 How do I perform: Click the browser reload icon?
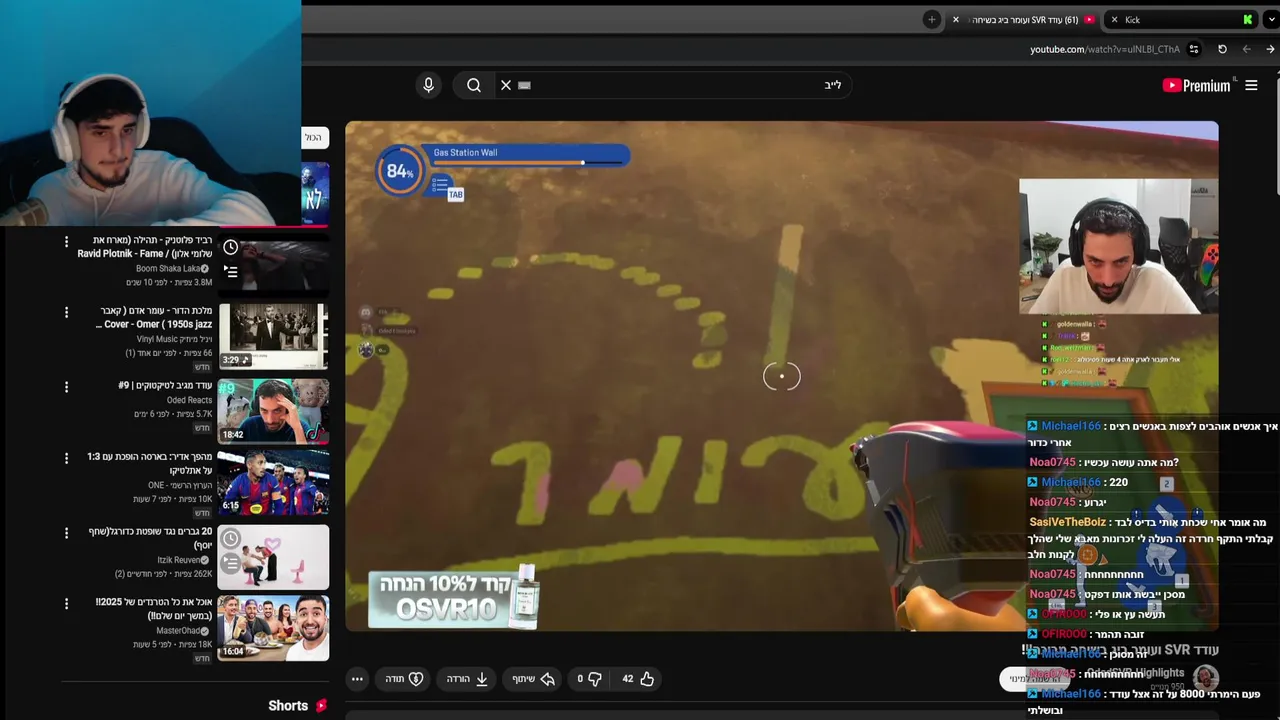(1222, 49)
